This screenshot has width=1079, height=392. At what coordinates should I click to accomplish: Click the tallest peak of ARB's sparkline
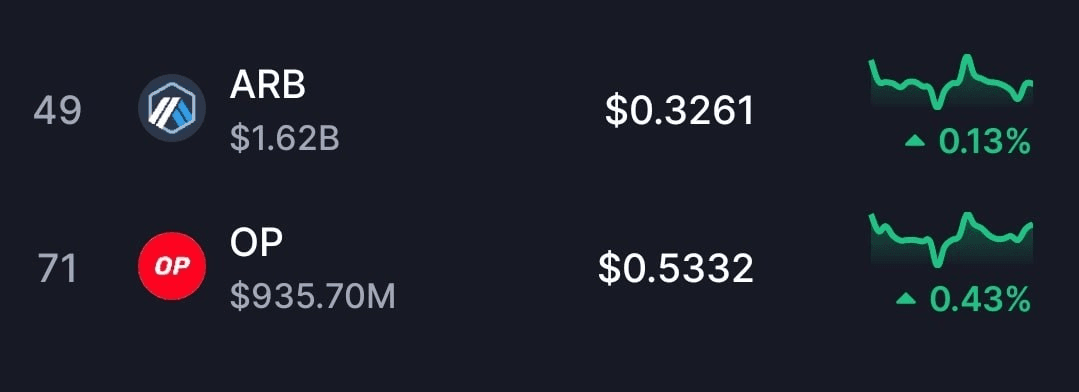pyautogui.click(x=967, y=58)
